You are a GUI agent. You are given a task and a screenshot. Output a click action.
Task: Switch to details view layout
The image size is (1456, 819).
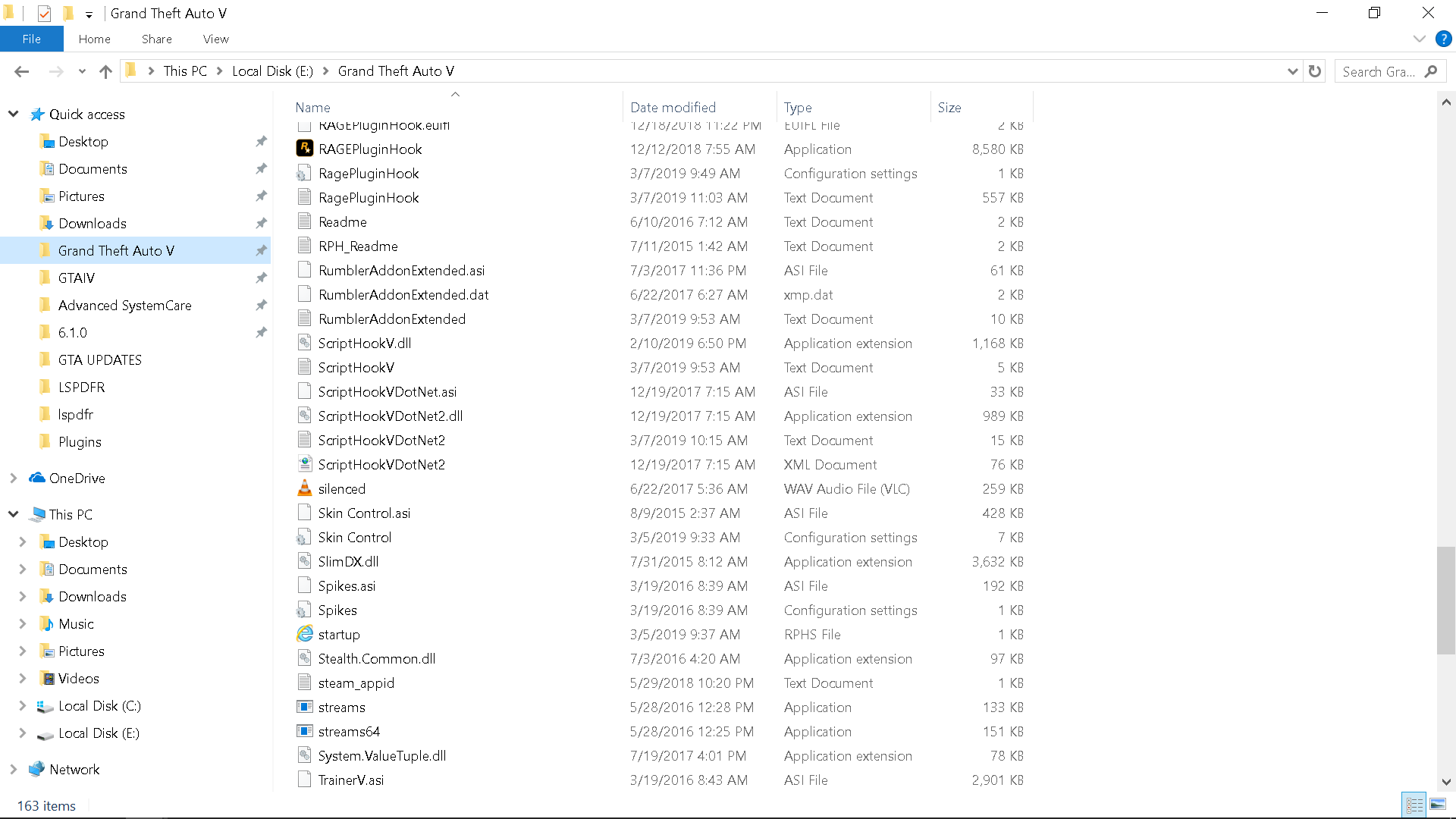point(1414,805)
